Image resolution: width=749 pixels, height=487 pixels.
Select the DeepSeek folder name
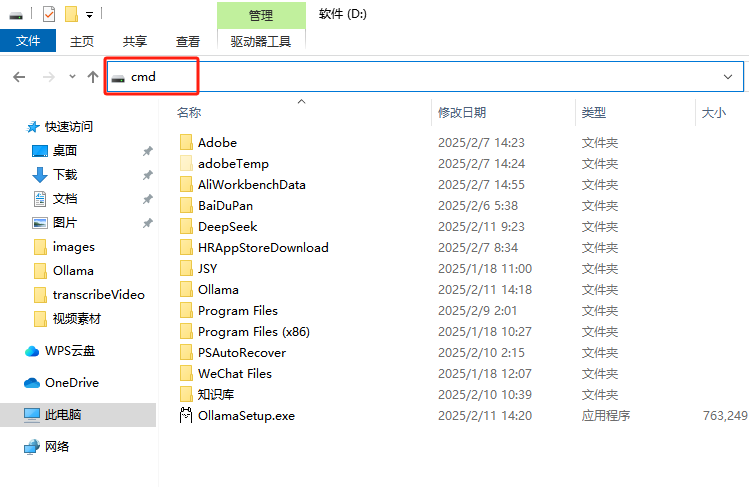tap(228, 227)
